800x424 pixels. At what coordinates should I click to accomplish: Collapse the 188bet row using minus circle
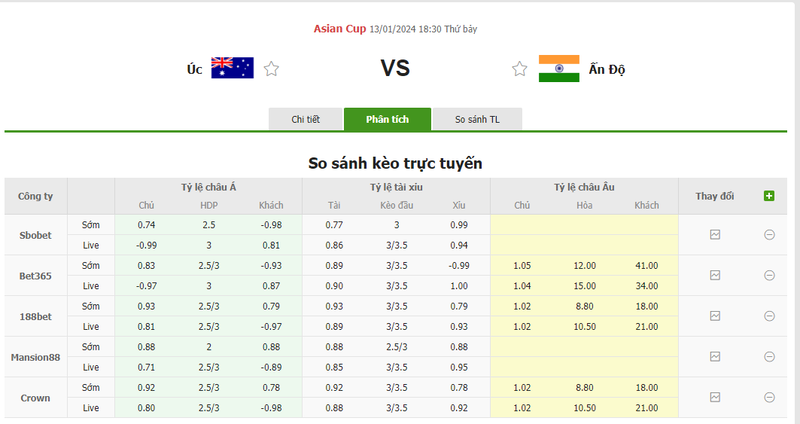(769, 315)
